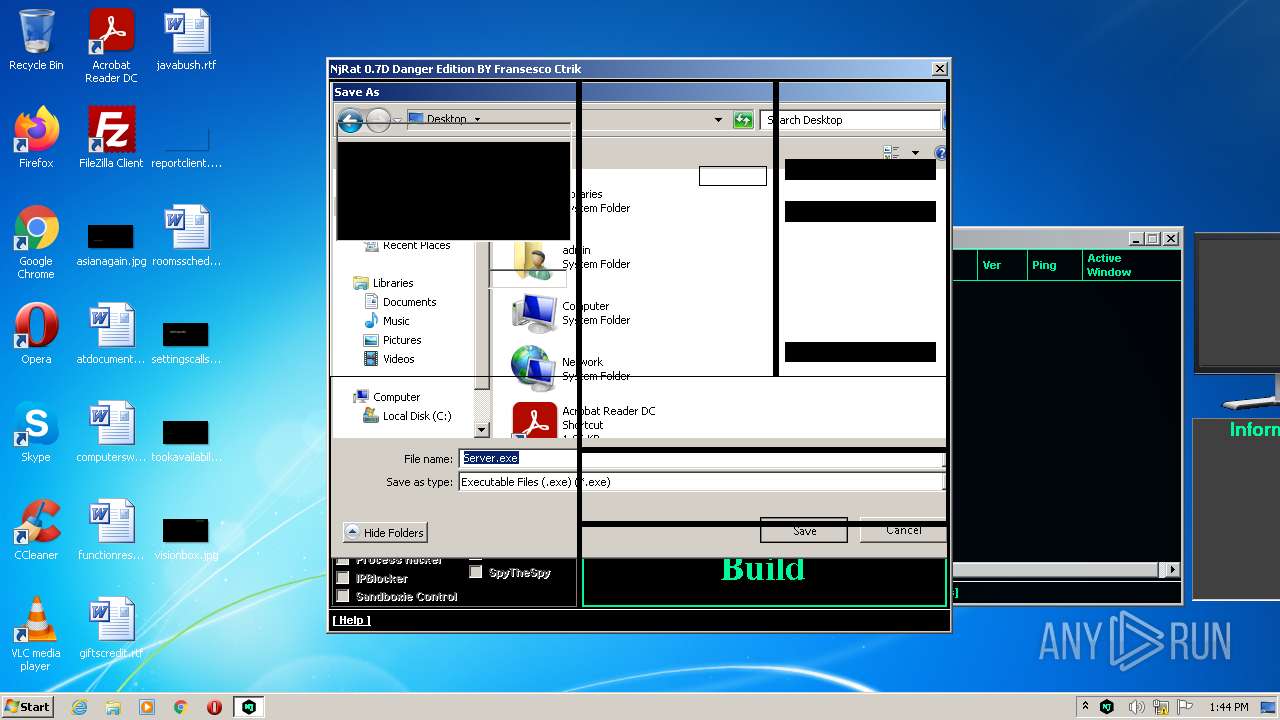Open Skype desktop icon
The image size is (1280, 720).
[x=36, y=432]
